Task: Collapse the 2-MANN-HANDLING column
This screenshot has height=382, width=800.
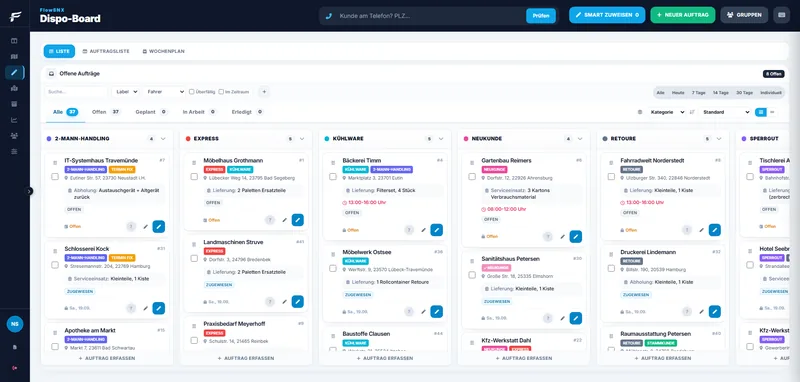Action: [163, 139]
